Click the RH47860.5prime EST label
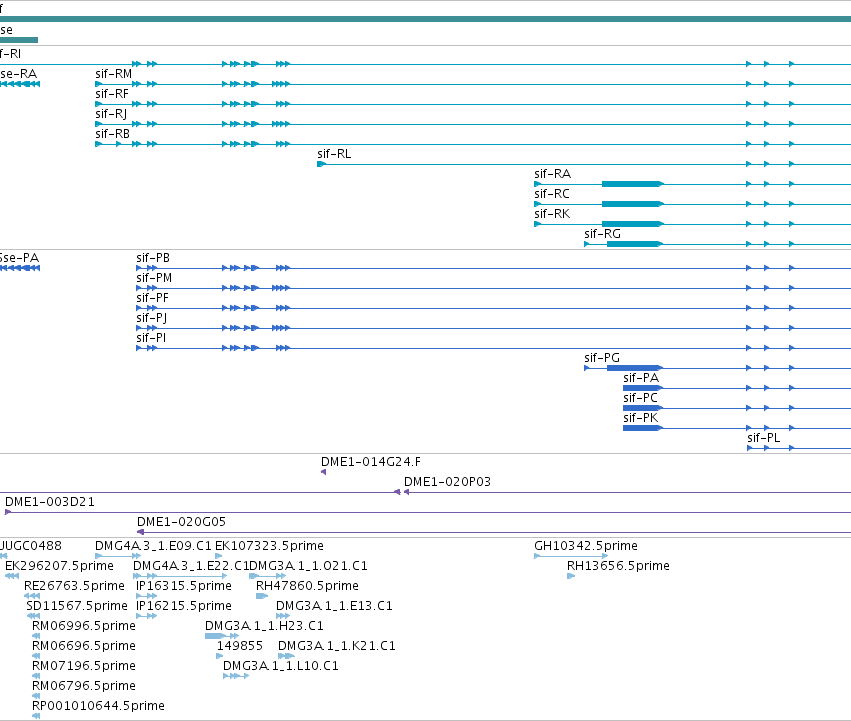This screenshot has width=851, height=721. click(307, 586)
